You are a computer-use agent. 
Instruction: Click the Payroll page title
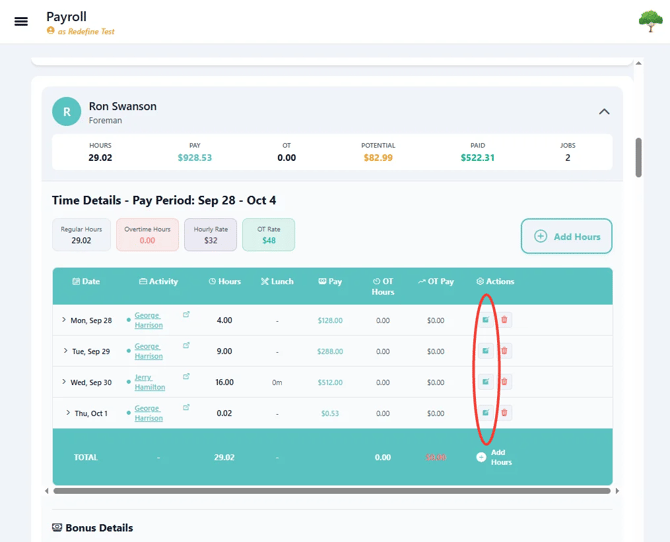[x=66, y=16]
